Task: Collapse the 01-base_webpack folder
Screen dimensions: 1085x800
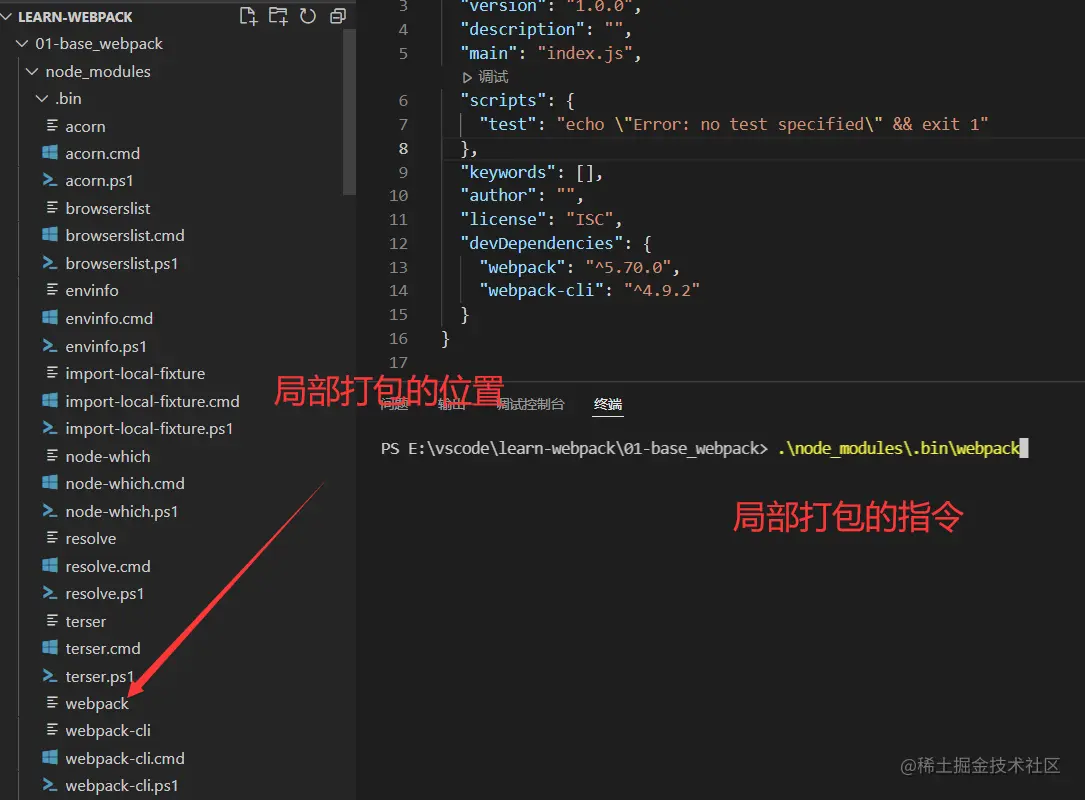Action: click(22, 44)
